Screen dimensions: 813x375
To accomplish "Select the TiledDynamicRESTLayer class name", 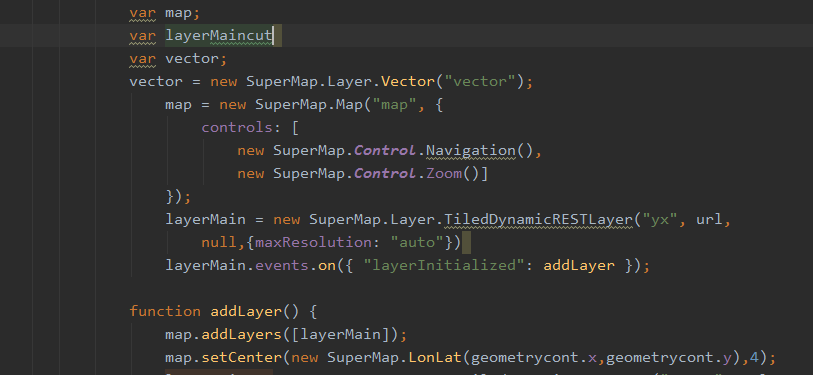I will click(537, 219).
